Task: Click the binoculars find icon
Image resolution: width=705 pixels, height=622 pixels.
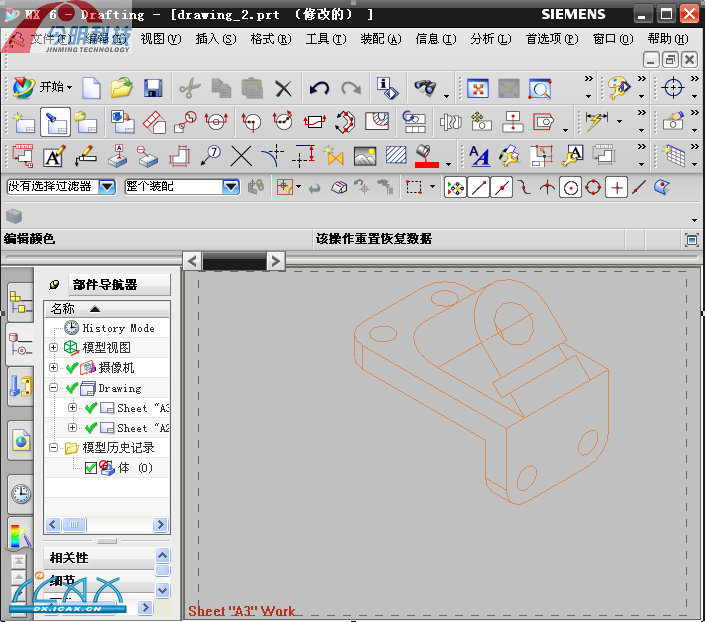Action: coord(425,89)
